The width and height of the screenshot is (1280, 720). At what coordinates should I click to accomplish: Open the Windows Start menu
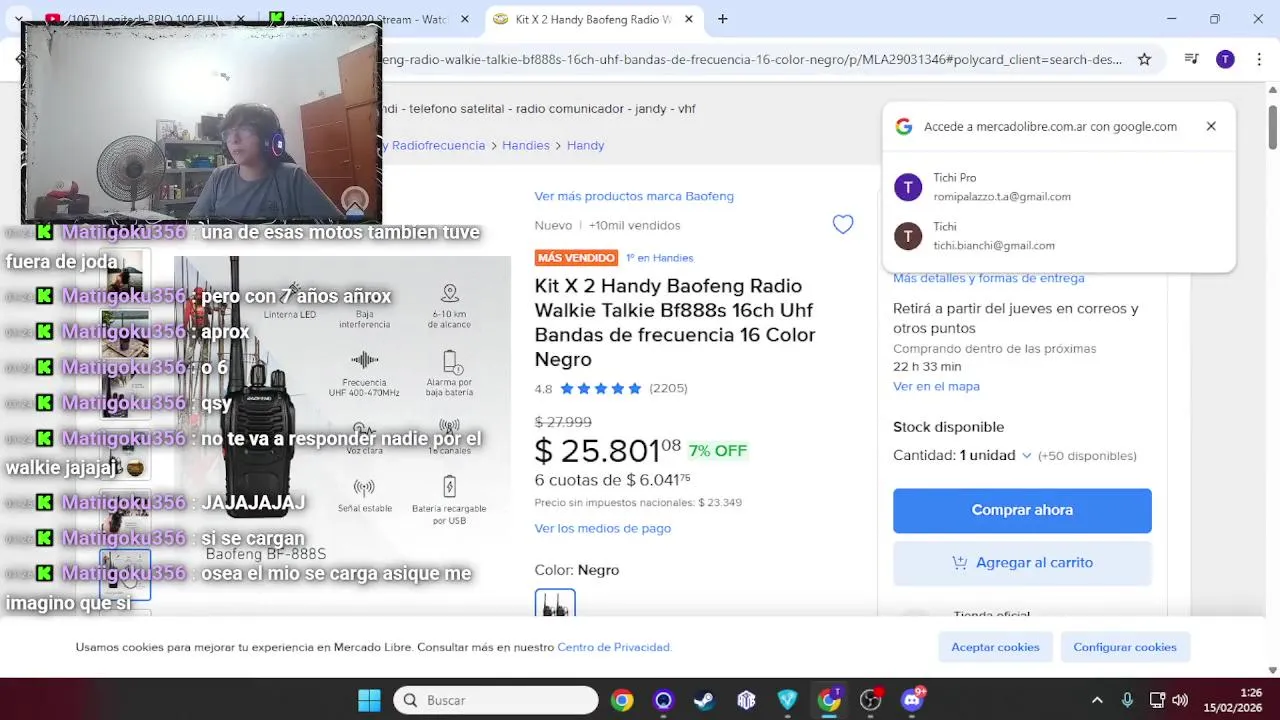[x=369, y=700]
